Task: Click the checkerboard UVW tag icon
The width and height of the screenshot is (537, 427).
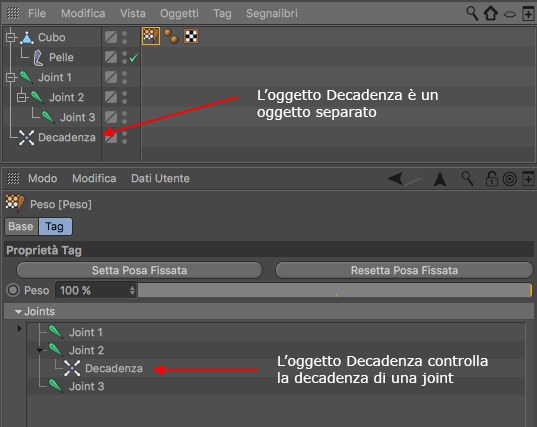Action: (191, 36)
